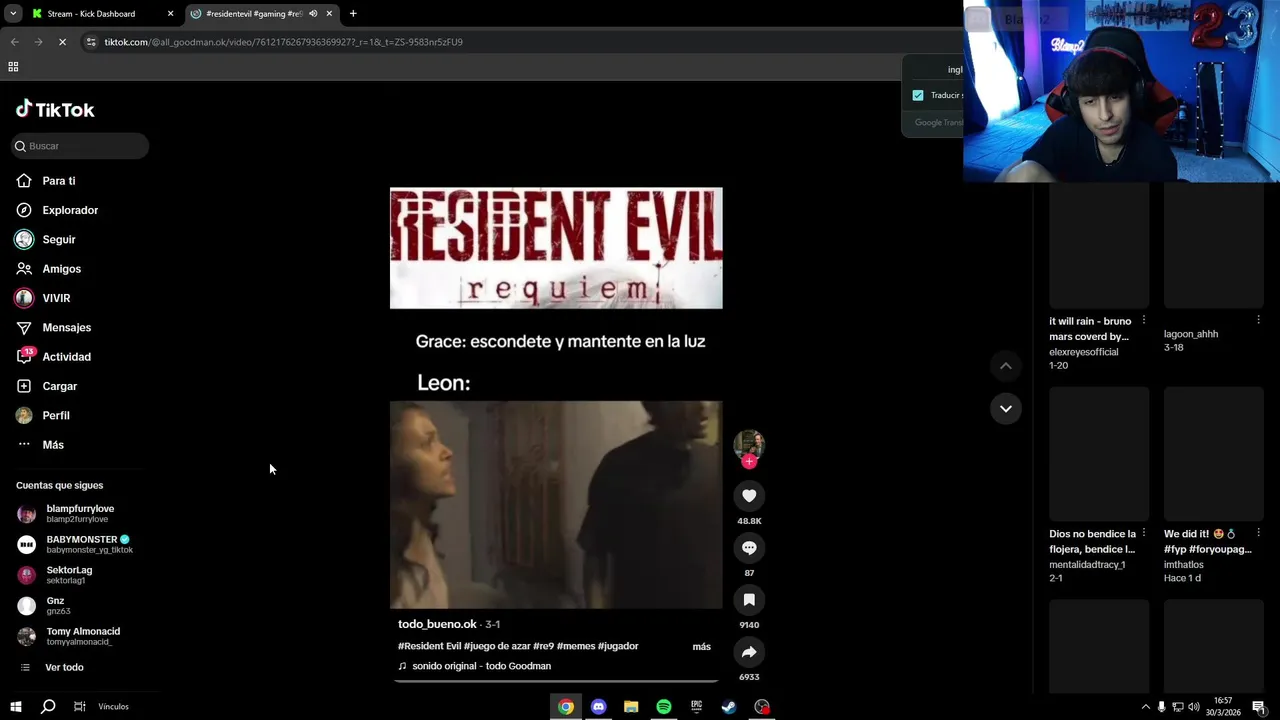This screenshot has width=1280, height=720.
Task: Play or pause the Resident Evil video
Action: pos(556,398)
